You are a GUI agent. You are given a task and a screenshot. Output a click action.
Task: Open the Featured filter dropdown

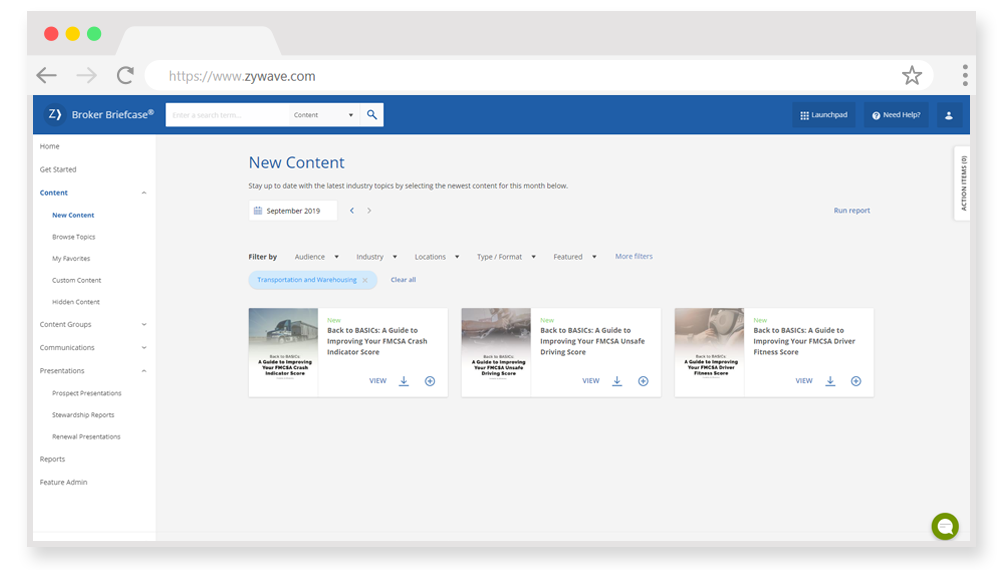click(x=575, y=257)
